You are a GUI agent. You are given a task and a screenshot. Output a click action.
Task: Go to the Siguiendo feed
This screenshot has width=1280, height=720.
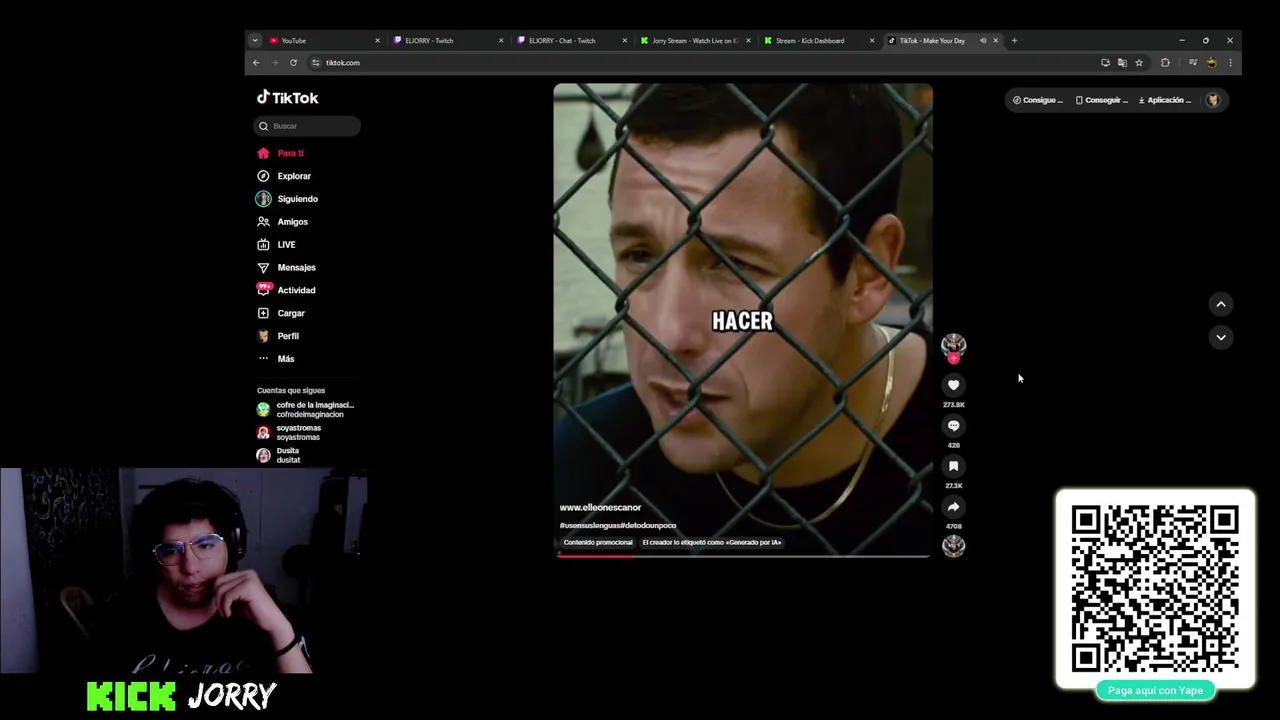coord(287,199)
